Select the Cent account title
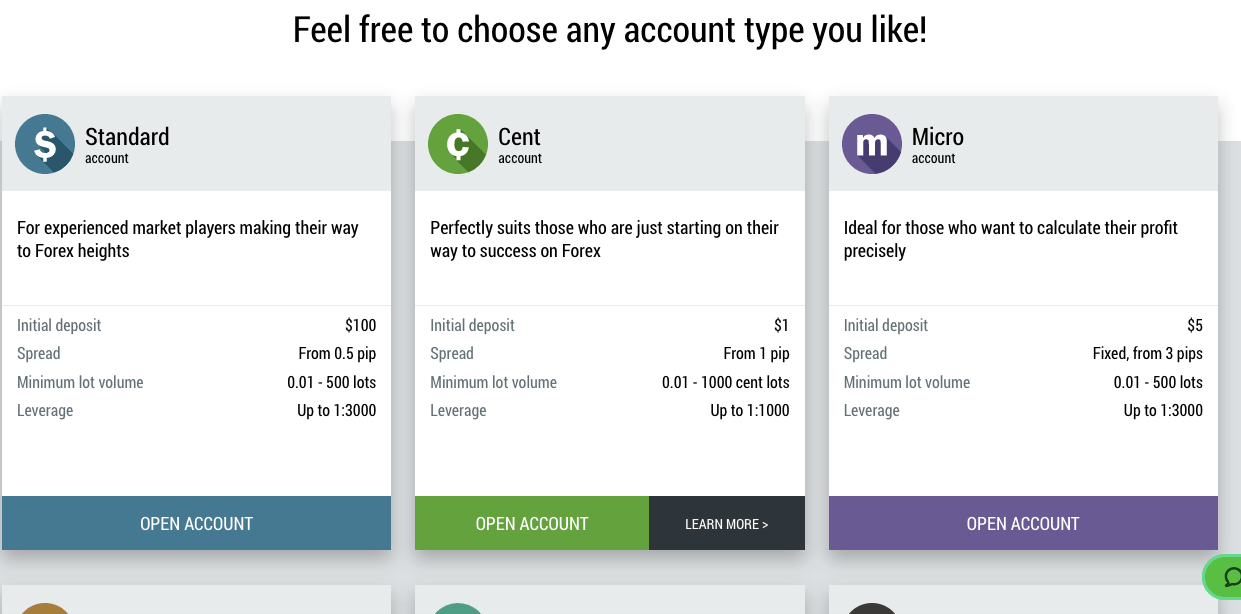The image size is (1241, 614). [x=519, y=137]
